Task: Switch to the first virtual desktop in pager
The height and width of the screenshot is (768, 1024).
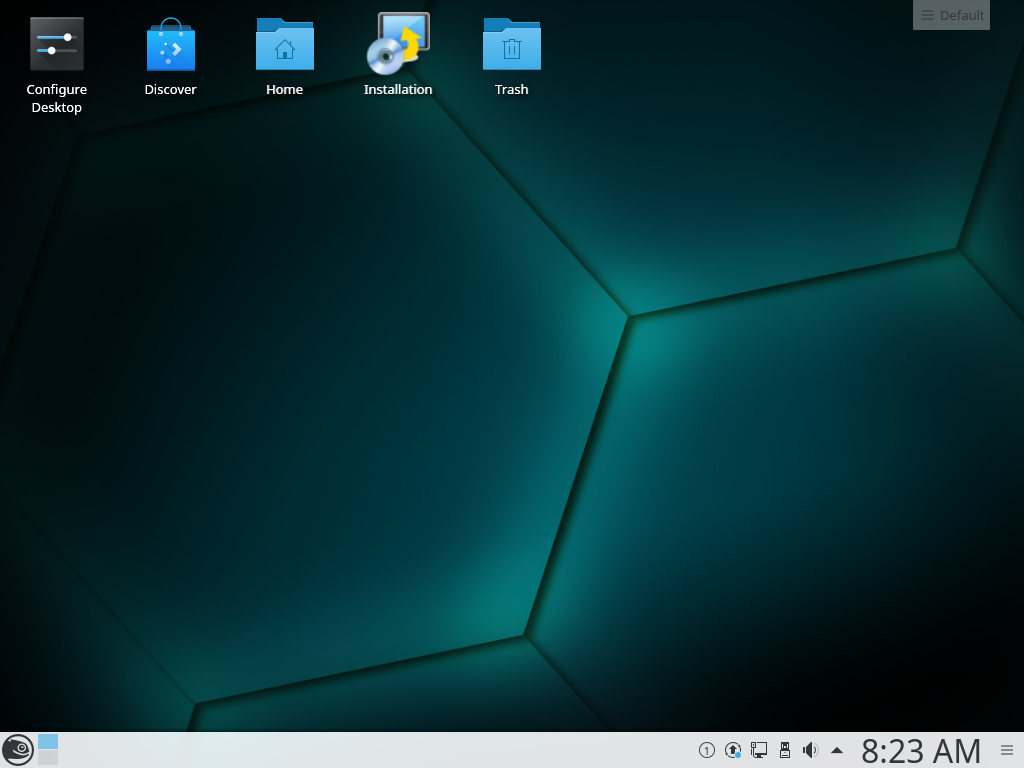Action: pos(48,742)
